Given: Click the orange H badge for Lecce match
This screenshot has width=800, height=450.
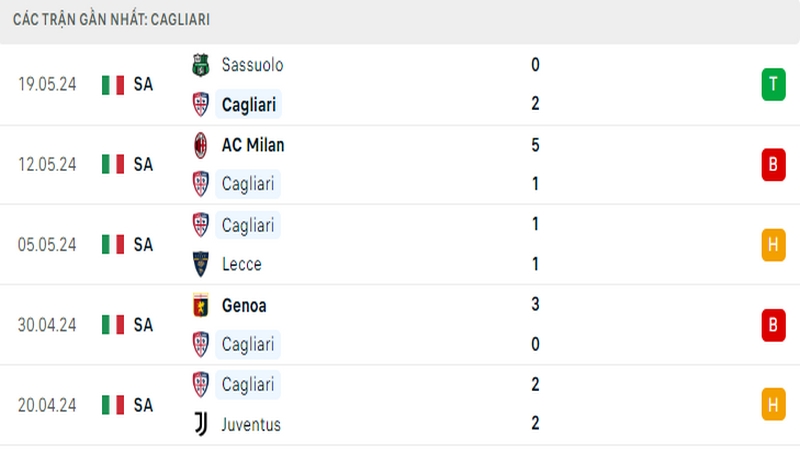Looking at the screenshot, I should coord(773,245).
